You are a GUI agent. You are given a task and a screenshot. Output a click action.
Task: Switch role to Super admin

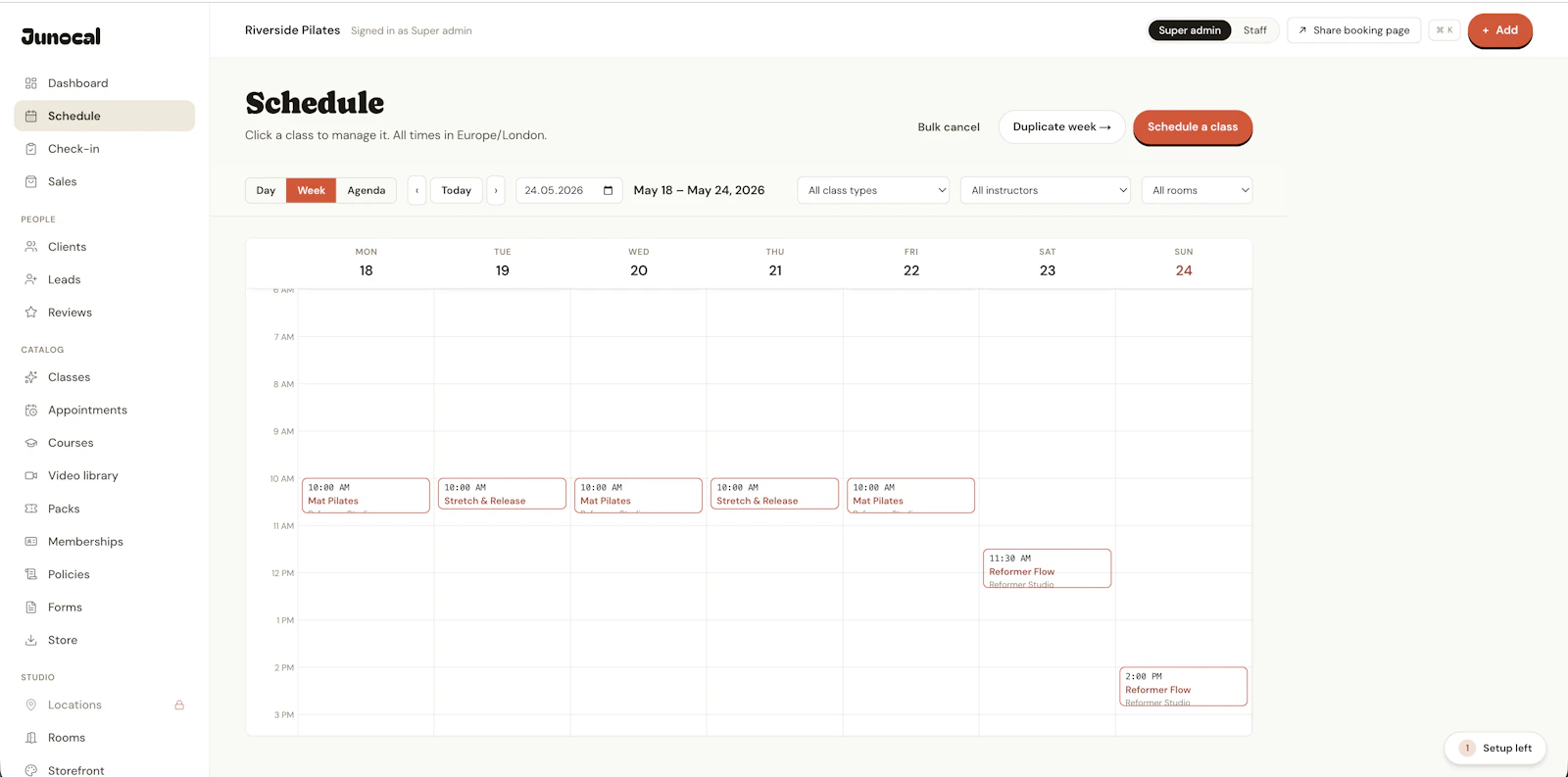[1190, 30]
